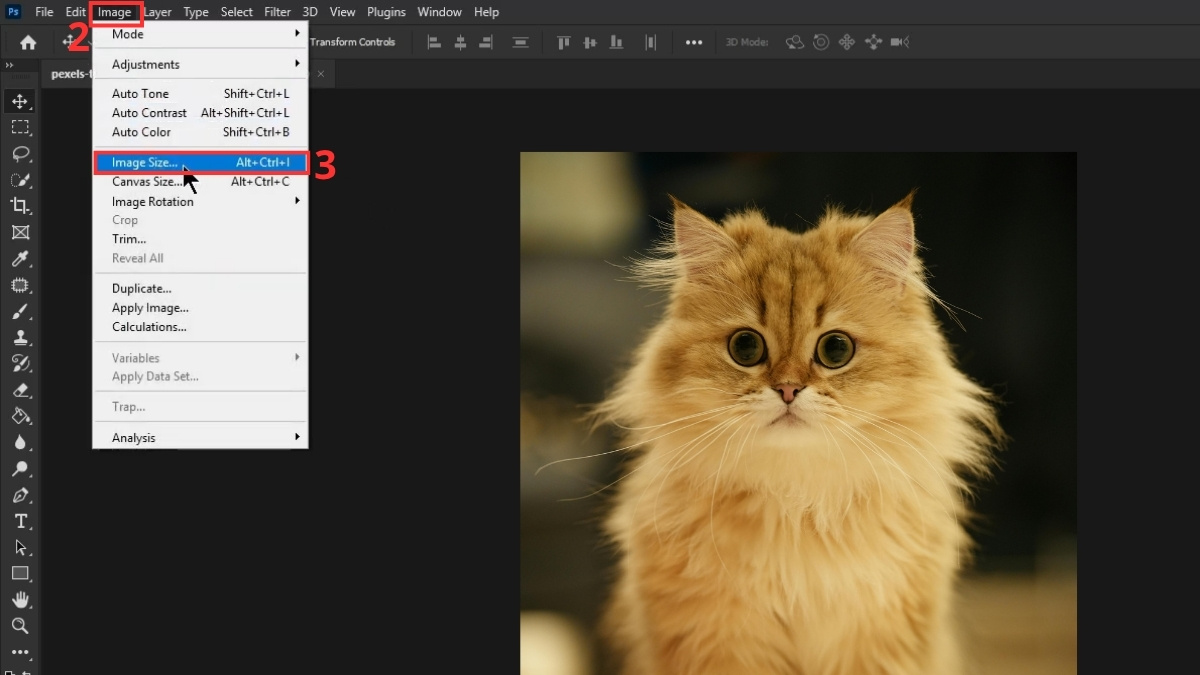The height and width of the screenshot is (675, 1200).
Task: Open the Select menu
Action: tap(237, 12)
